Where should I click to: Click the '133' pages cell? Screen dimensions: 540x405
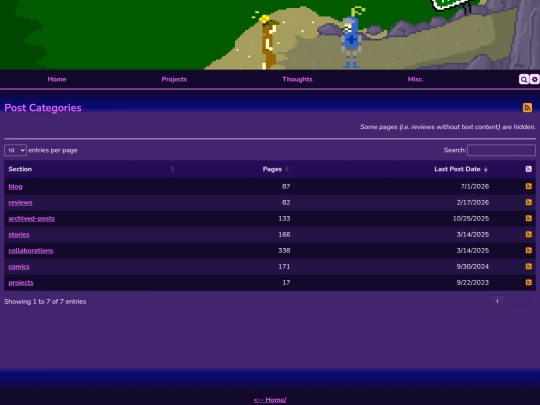pos(284,218)
